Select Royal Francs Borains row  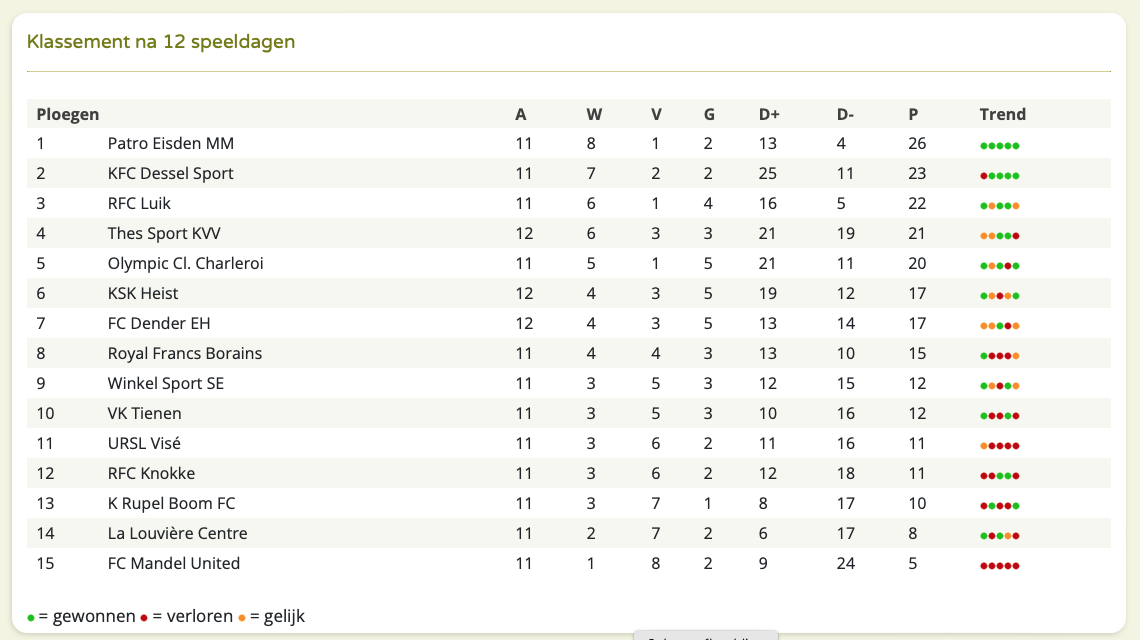coord(569,353)
